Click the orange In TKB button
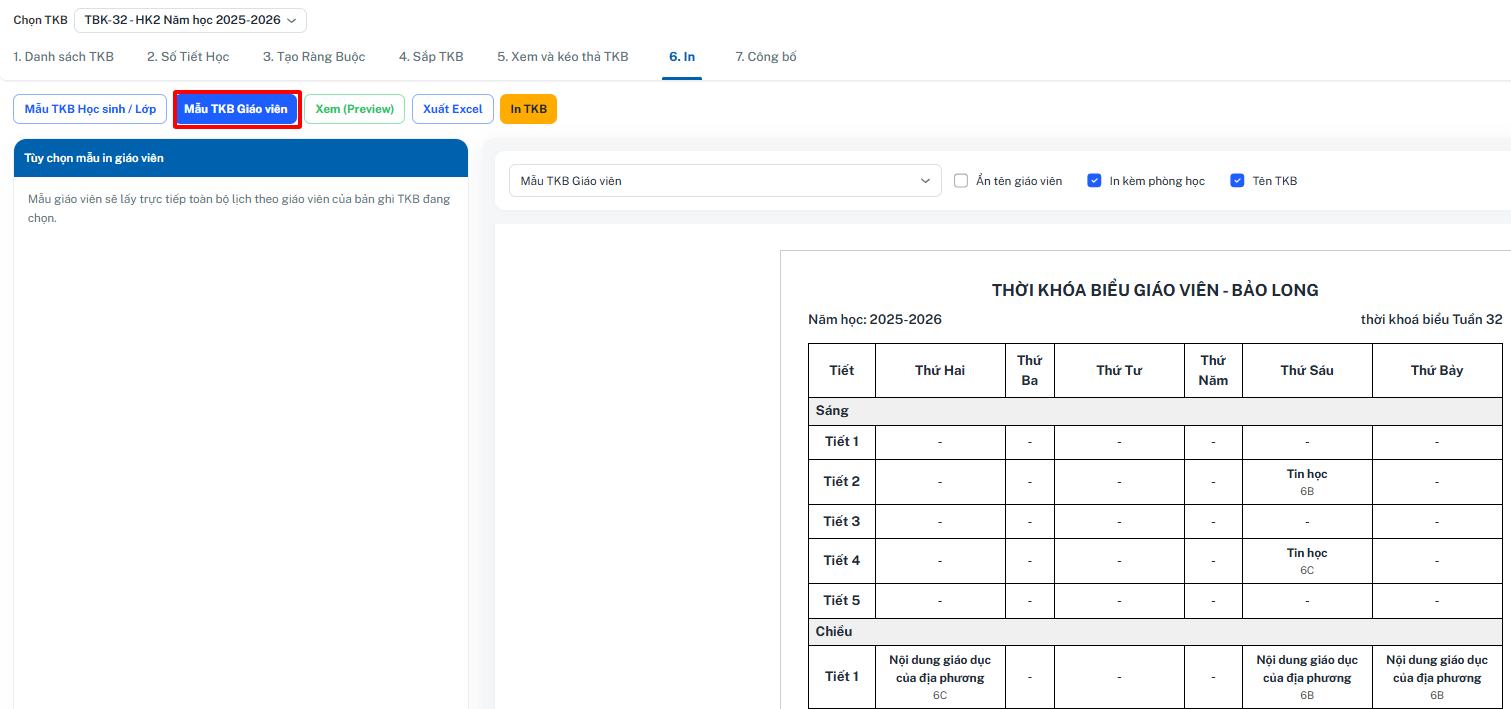This screenshot has height=709, width=1511. pyautogui.click(x=528, y=109)
